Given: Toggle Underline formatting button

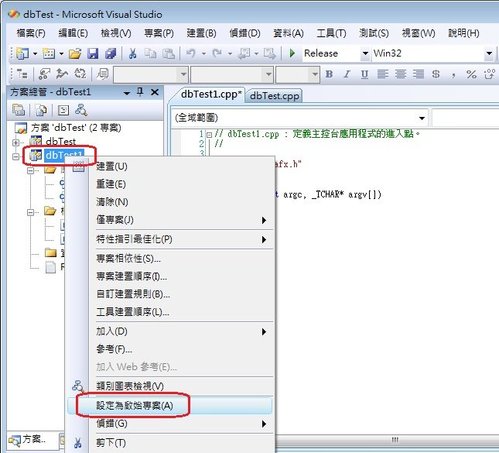Looking at the screenshot, I should coord(364,74).
